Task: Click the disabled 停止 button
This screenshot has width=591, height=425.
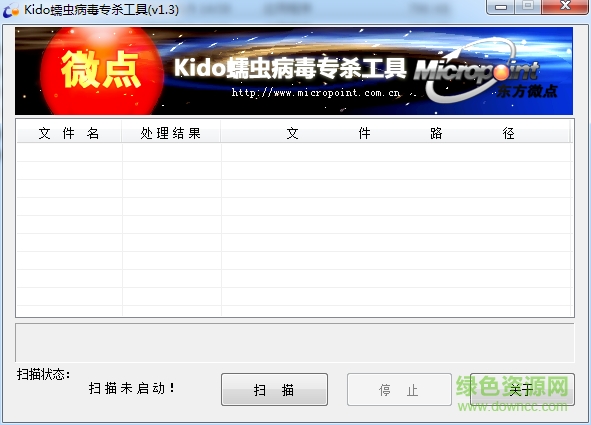Action: pyautogui.click(x=399, y=390)
